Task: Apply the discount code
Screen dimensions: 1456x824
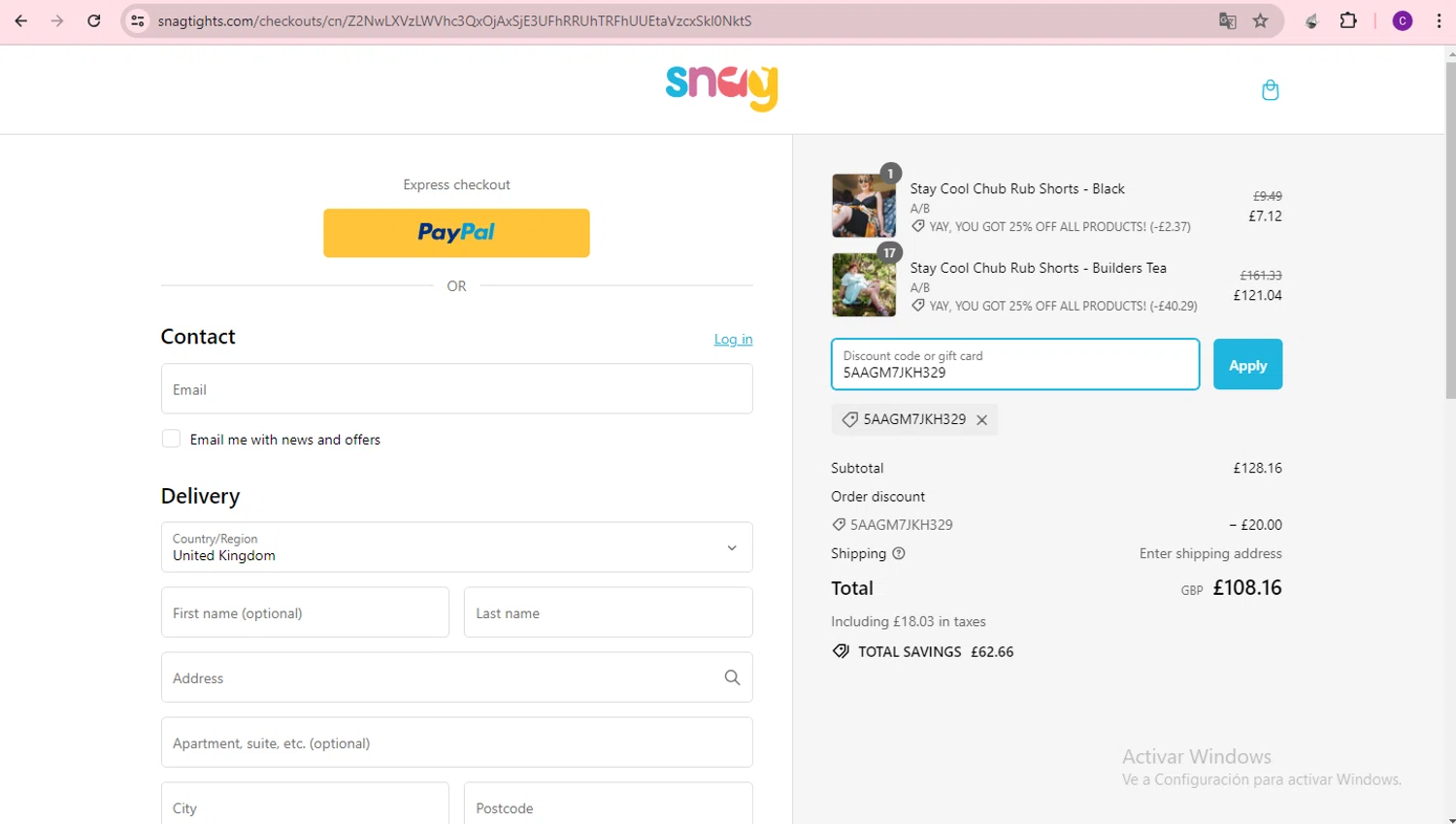Action: pos(1247,365)
